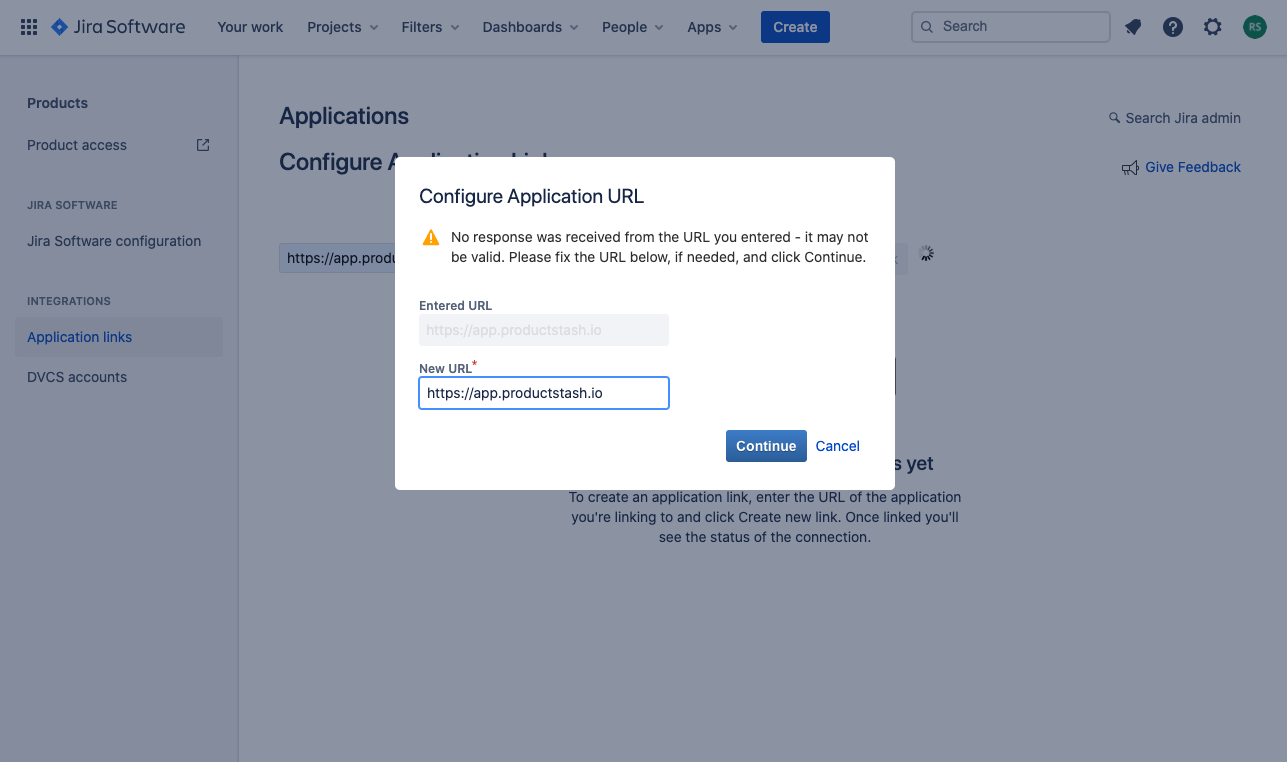Click the megaphone Give Feedback icon
Image resolution: width=1287 pixels, height=762 pixels.
pyautogui.click(x=1130, y=168)
